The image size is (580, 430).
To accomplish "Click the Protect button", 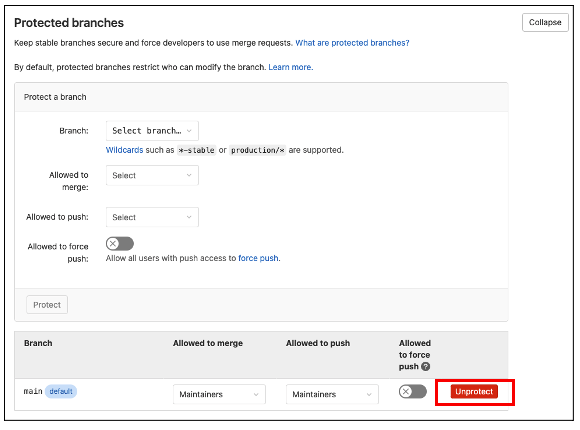I will pos(47,305).
